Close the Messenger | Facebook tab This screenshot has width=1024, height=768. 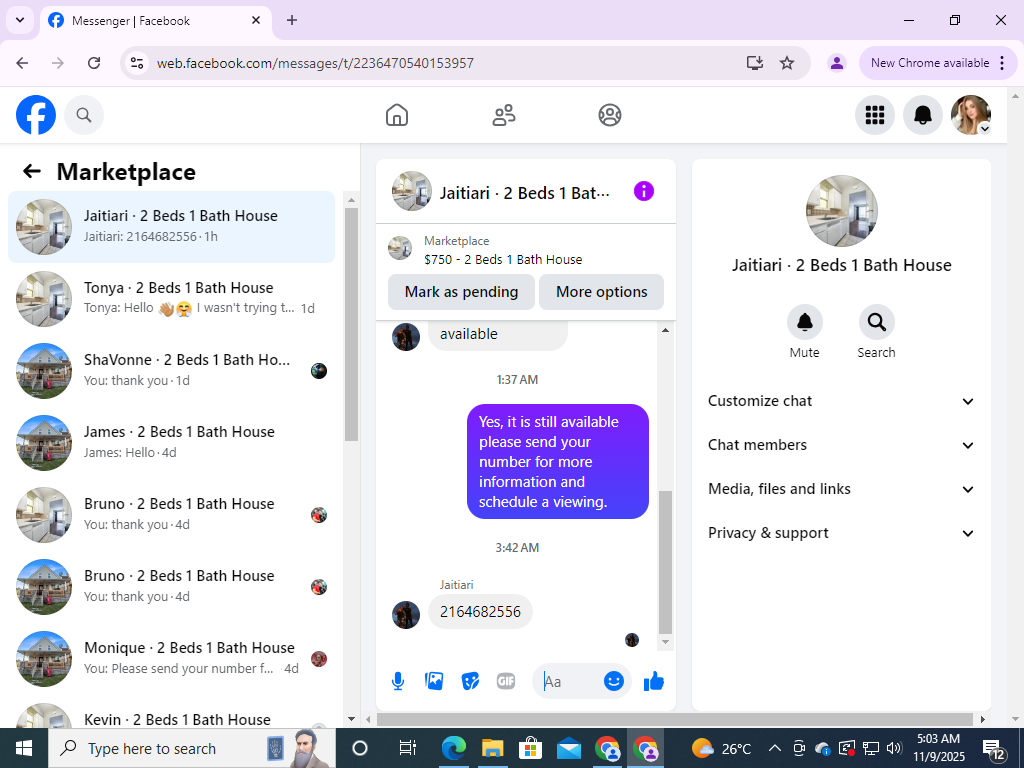point(256,20)
